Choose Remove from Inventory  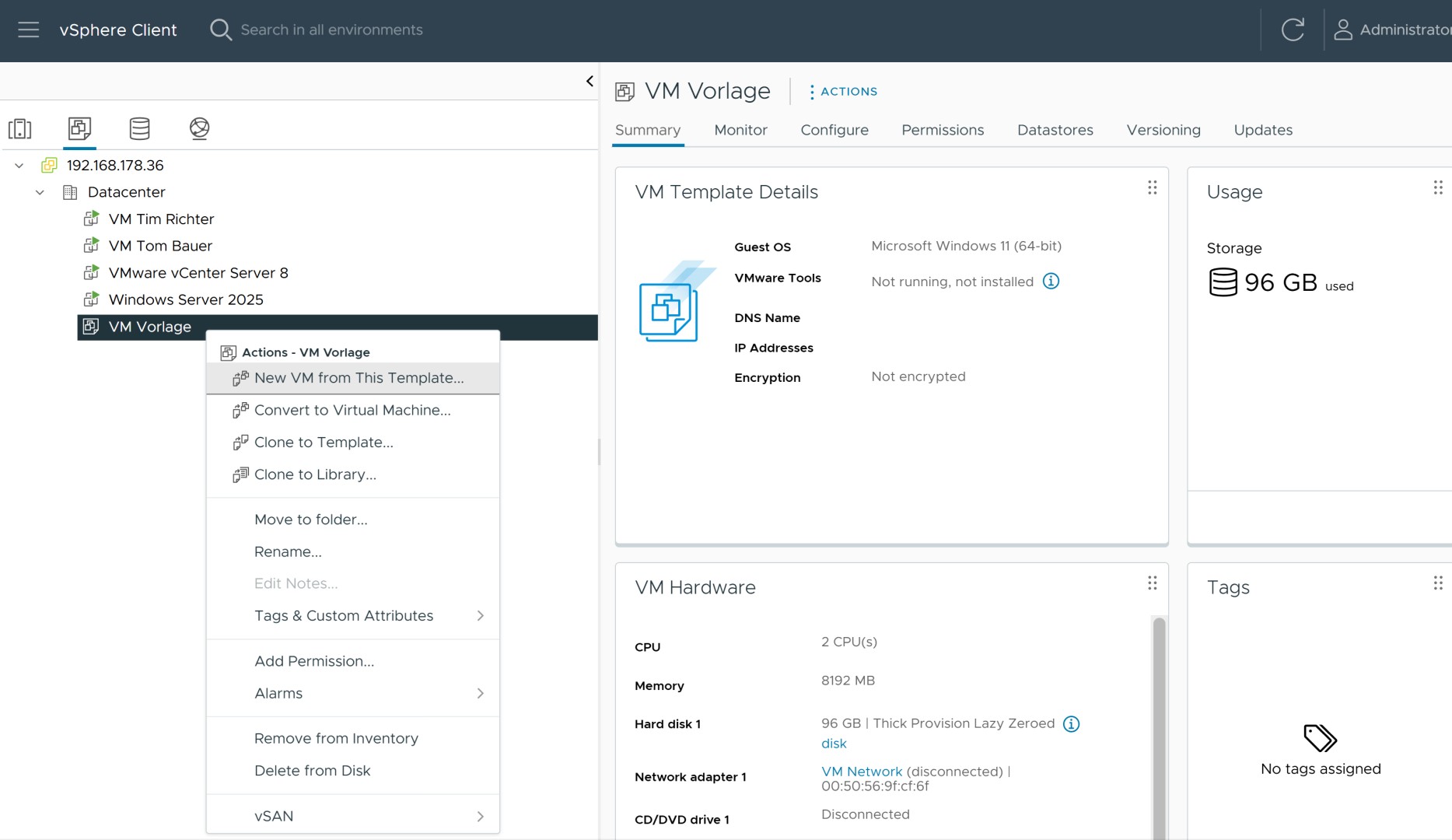(x=353, y=738)
